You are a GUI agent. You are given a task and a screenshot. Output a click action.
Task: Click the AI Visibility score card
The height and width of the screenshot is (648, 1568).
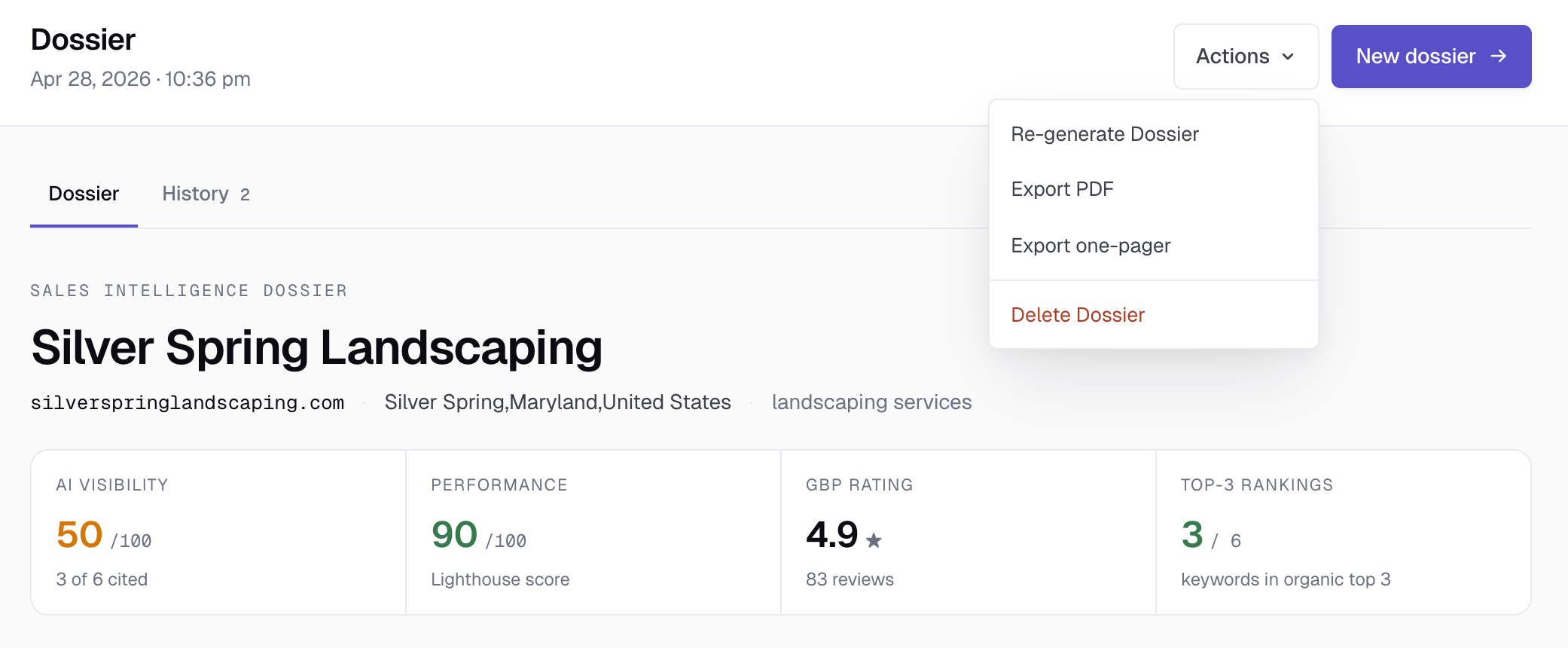(218, 533)
